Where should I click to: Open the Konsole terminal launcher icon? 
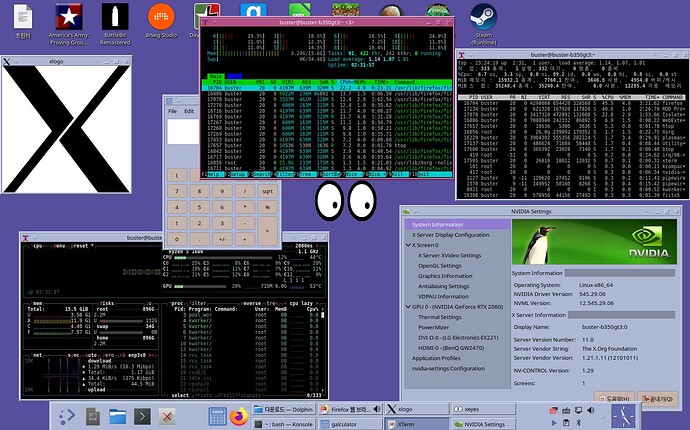(x=142, y=416)
